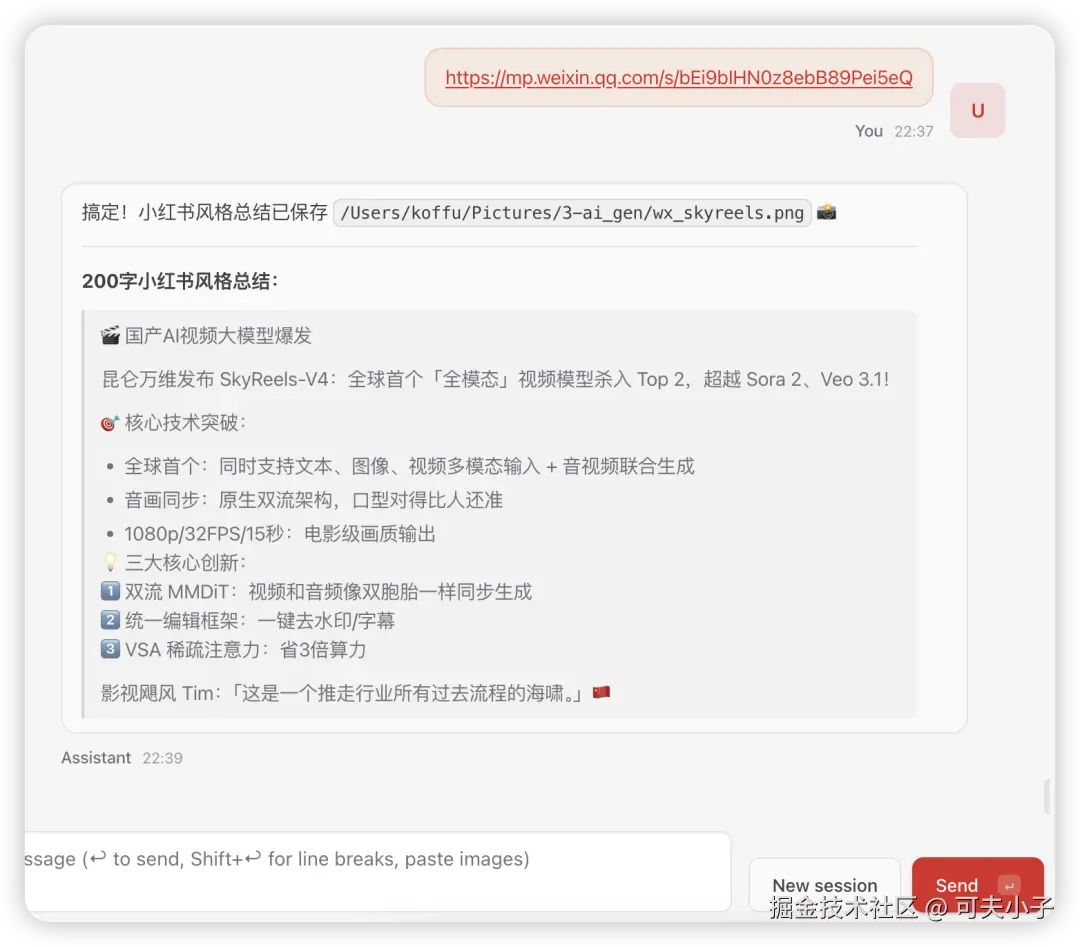The image size is (1080, 947).
Task: Click the bullet starting 音画同步
Action: 313,500
